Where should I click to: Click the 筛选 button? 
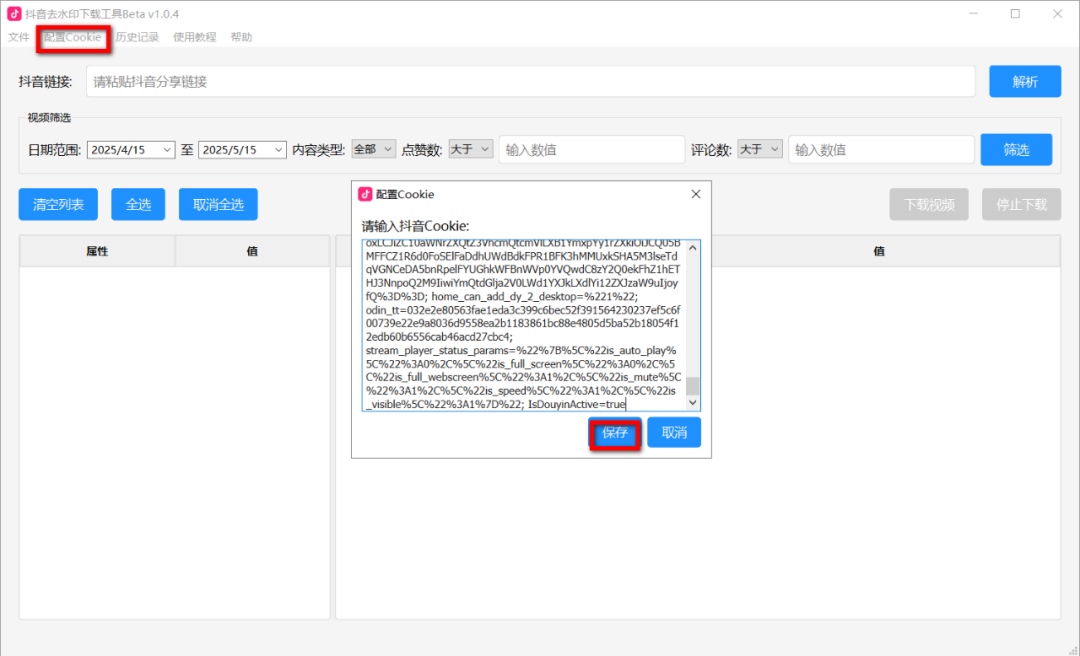click(1016, 150)
